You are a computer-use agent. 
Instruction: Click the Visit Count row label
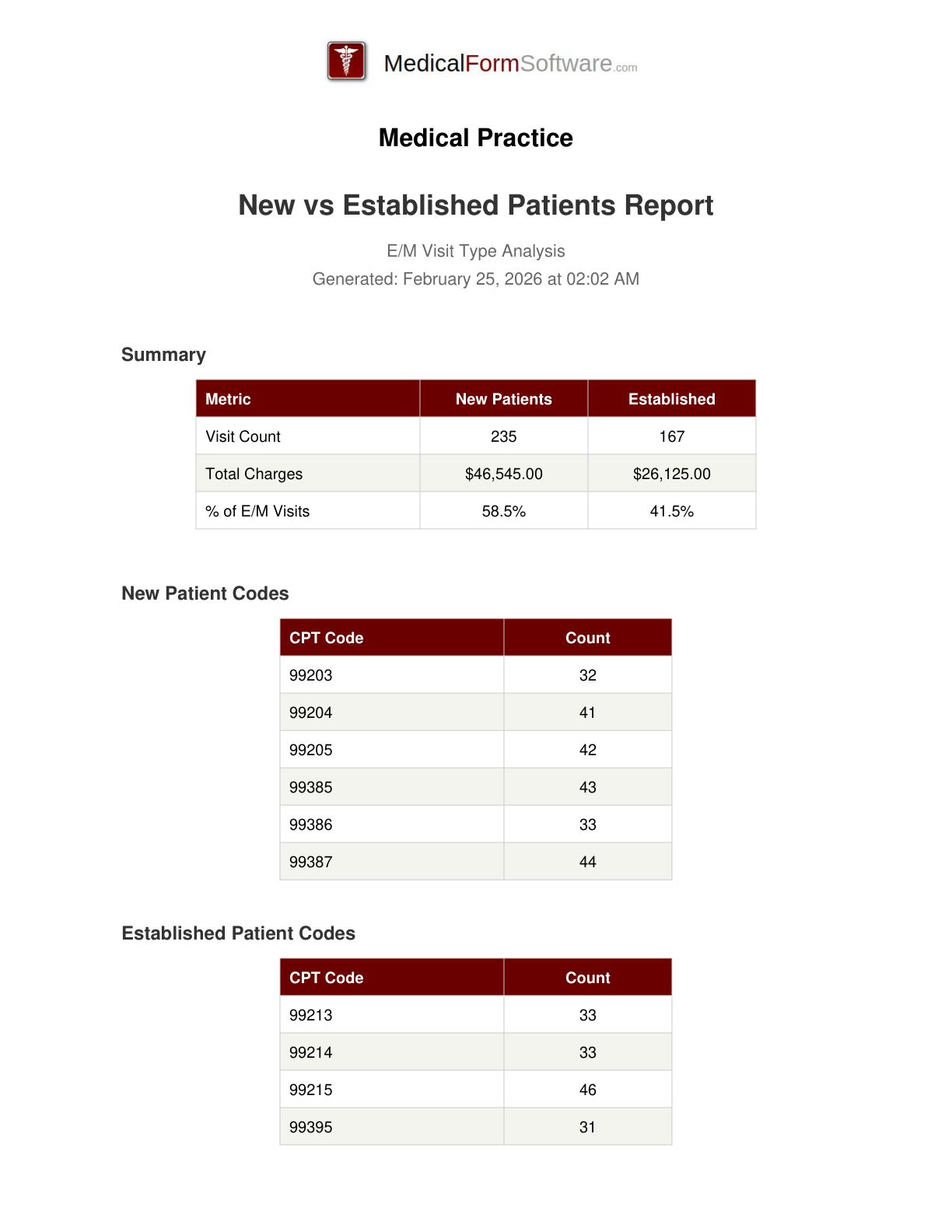pyautogui.click(x=243, y=436)
